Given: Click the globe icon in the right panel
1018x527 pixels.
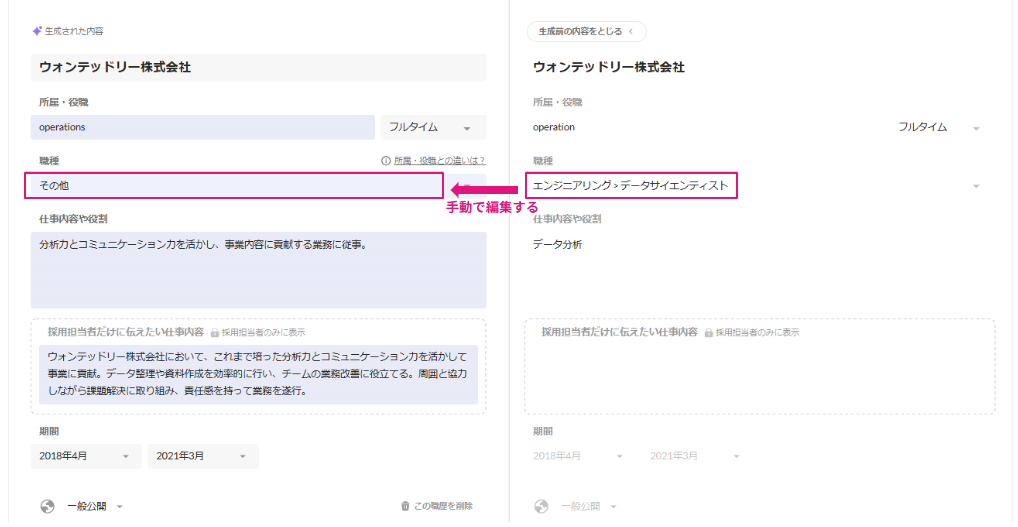Looking at the screenshot, I should (541, 506).
